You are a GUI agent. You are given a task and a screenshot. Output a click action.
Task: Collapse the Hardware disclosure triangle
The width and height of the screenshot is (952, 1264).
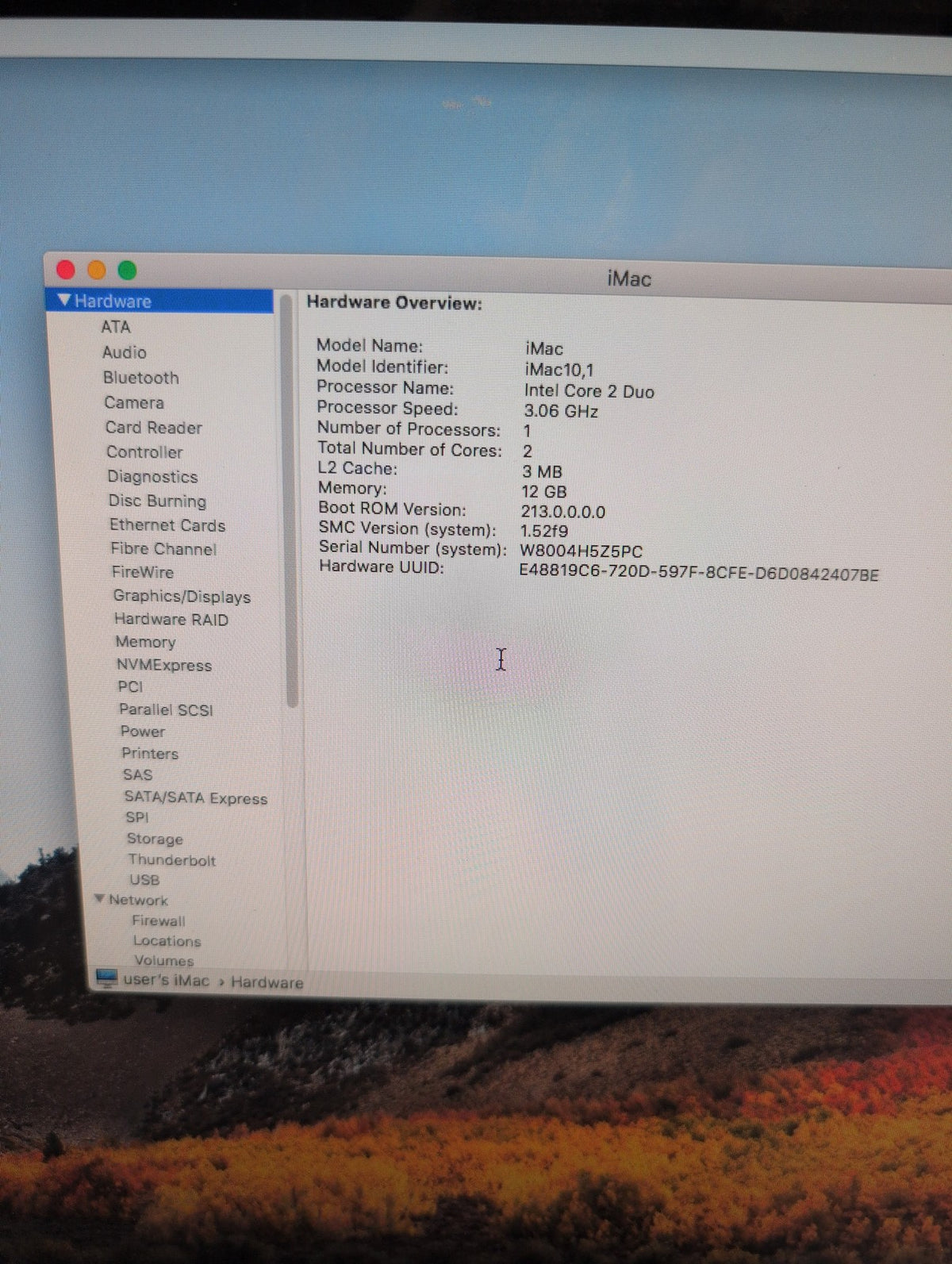(63, 301)
